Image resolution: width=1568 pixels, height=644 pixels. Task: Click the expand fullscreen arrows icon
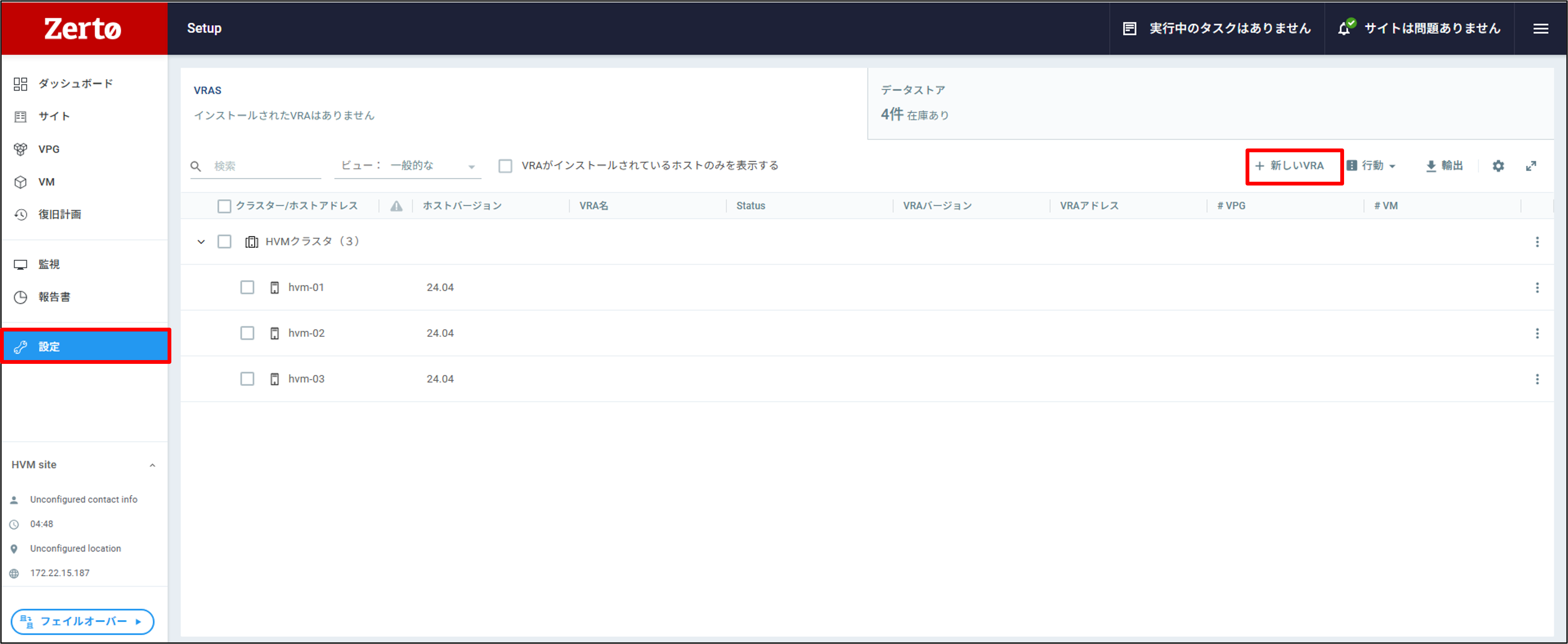point(1531,166)
